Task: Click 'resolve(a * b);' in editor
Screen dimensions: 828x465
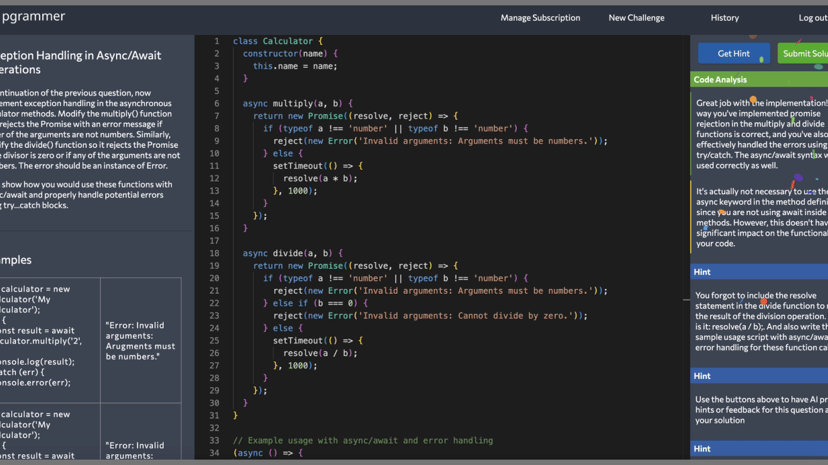Action: coord(320,178)
